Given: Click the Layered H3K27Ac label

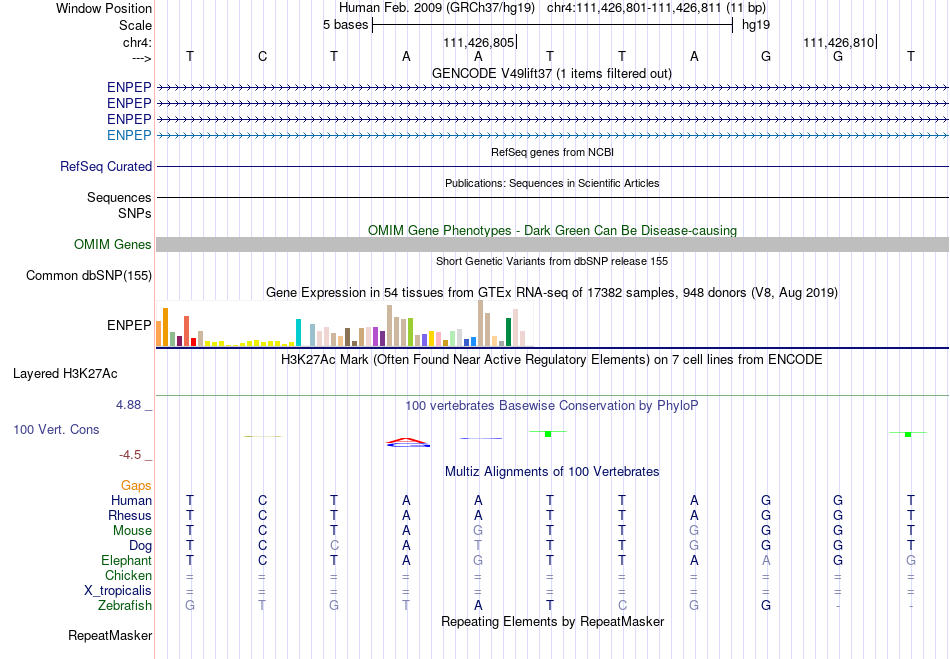Looking at the screenshot, I should (65, 374).
